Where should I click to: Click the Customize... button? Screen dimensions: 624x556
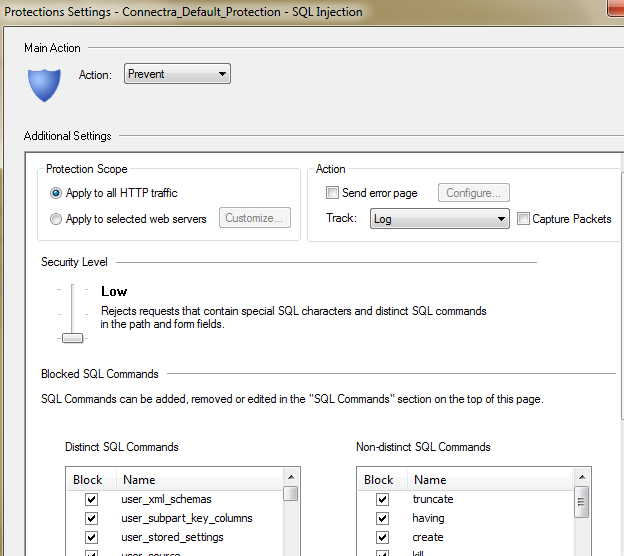(x=255, y=218)
